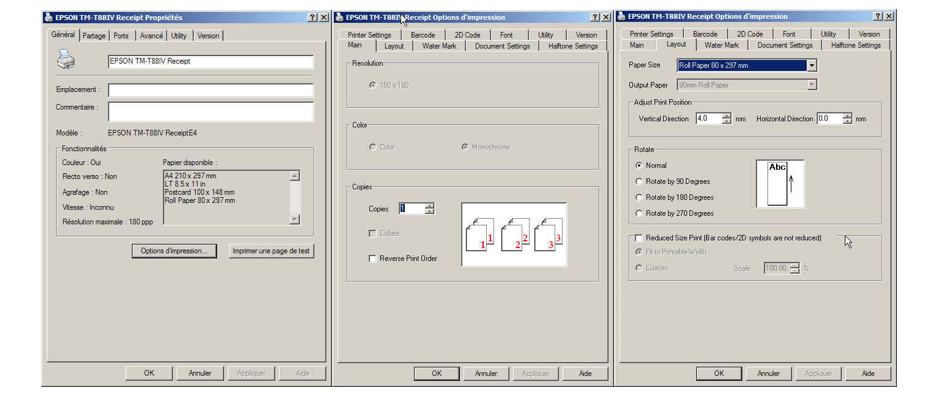The image size is (941, 407).
Task: Click the Custom scale radio button
Action: pos(639,268)
